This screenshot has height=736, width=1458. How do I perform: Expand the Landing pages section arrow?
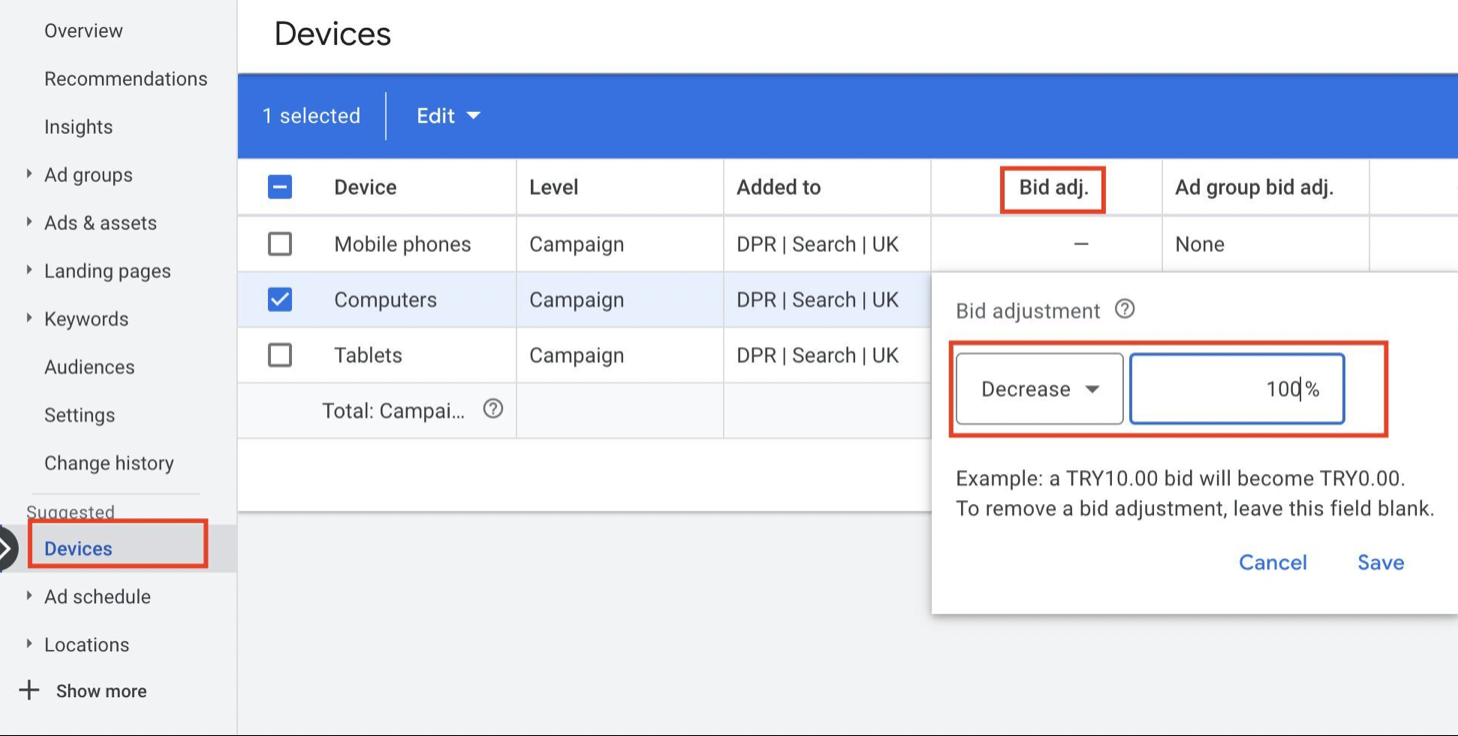(x=29, y=270)
